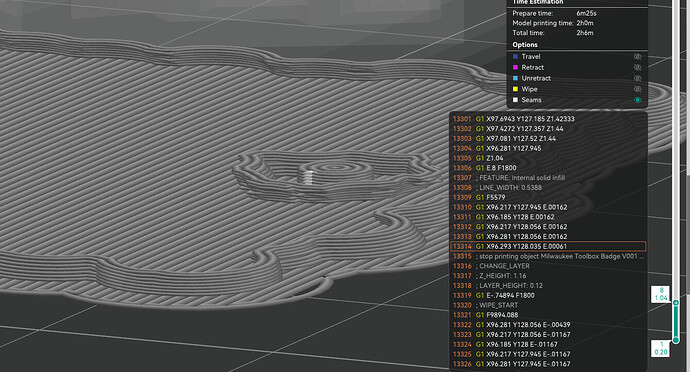The width and height of the screenshot is (690, 372).
Task: Click the Travel label in Options
Action: [531, 57]
